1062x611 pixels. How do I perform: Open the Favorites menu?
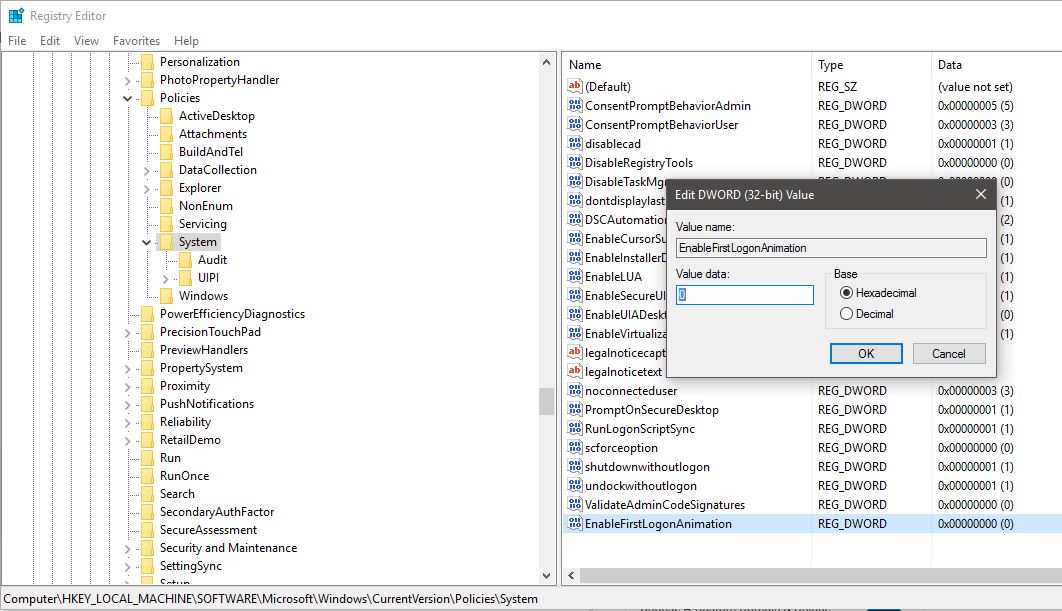point(136,41)
